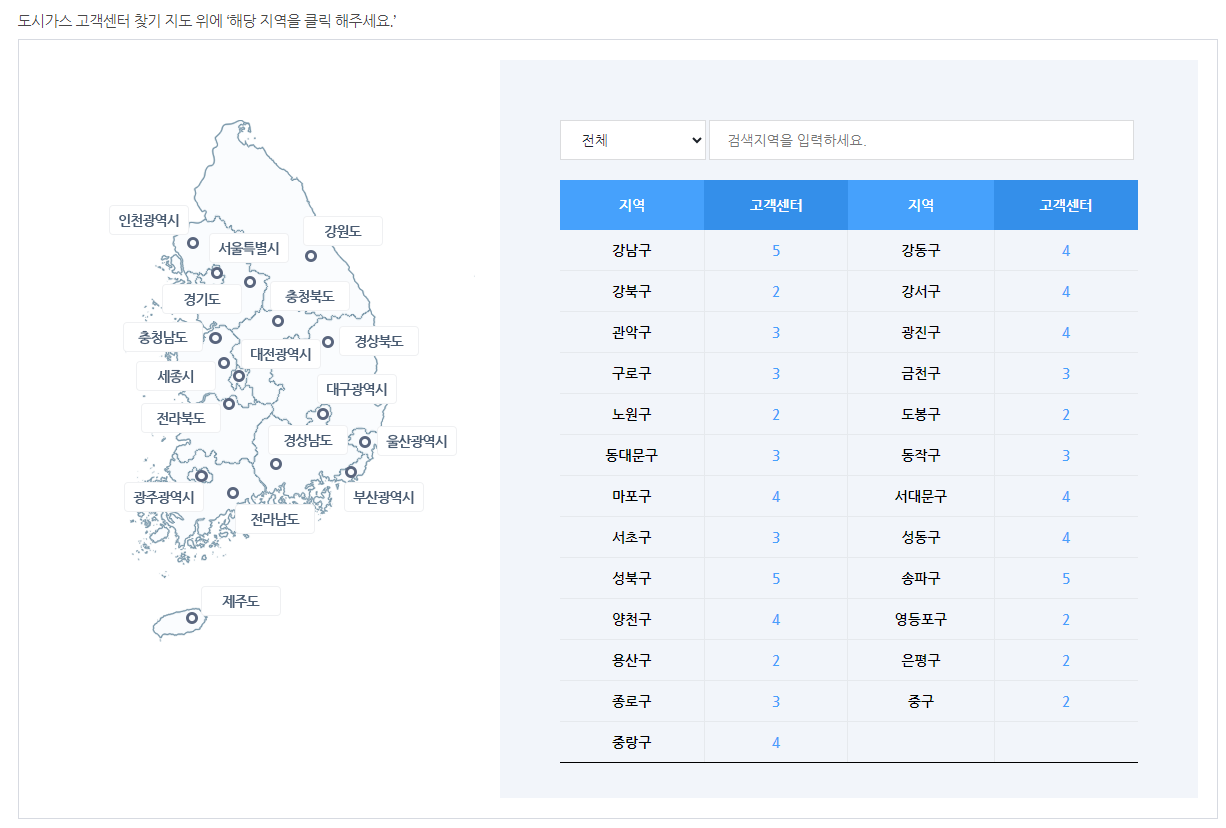Click 성동구 customer center count
The height and width of the screenshot is (828, 1226).
pyautogui.click(x=1066, y=537)
